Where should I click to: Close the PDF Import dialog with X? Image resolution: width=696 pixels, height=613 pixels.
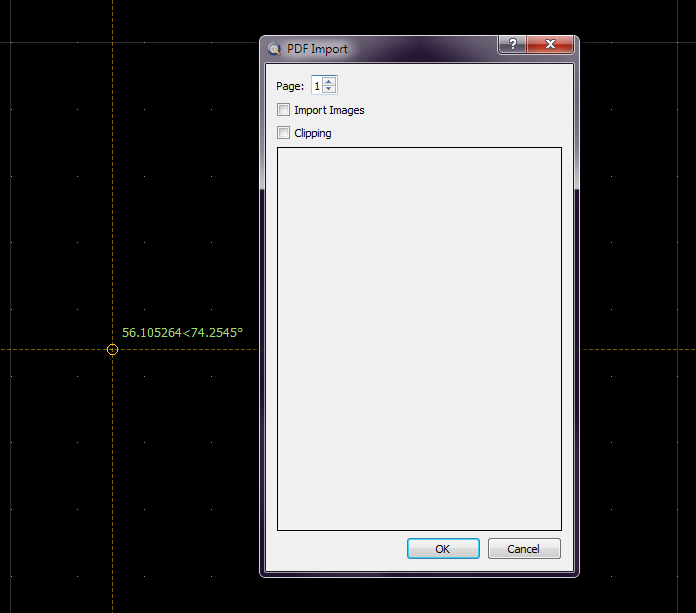[550, 45]
